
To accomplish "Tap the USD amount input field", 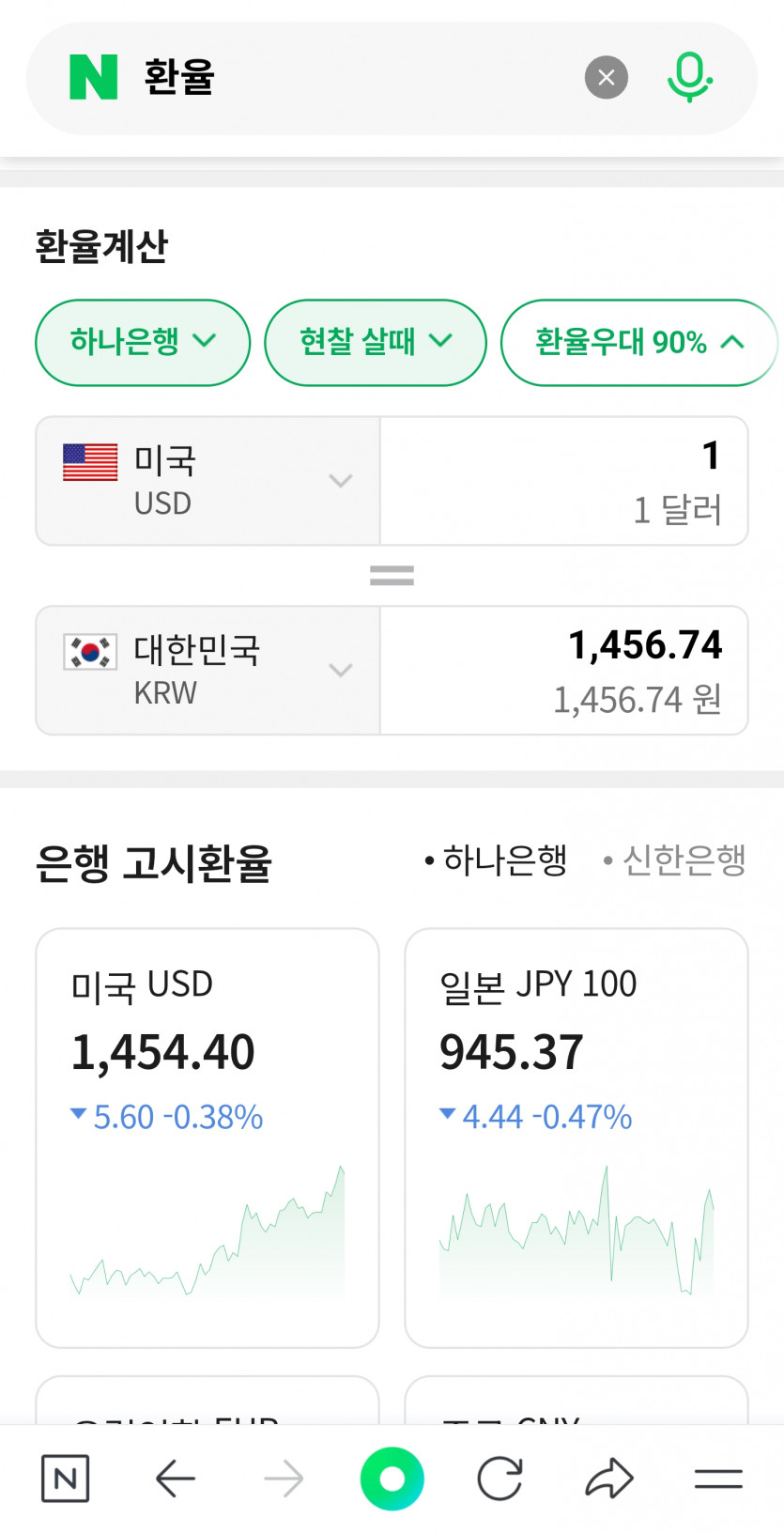I will coord(563,481).
